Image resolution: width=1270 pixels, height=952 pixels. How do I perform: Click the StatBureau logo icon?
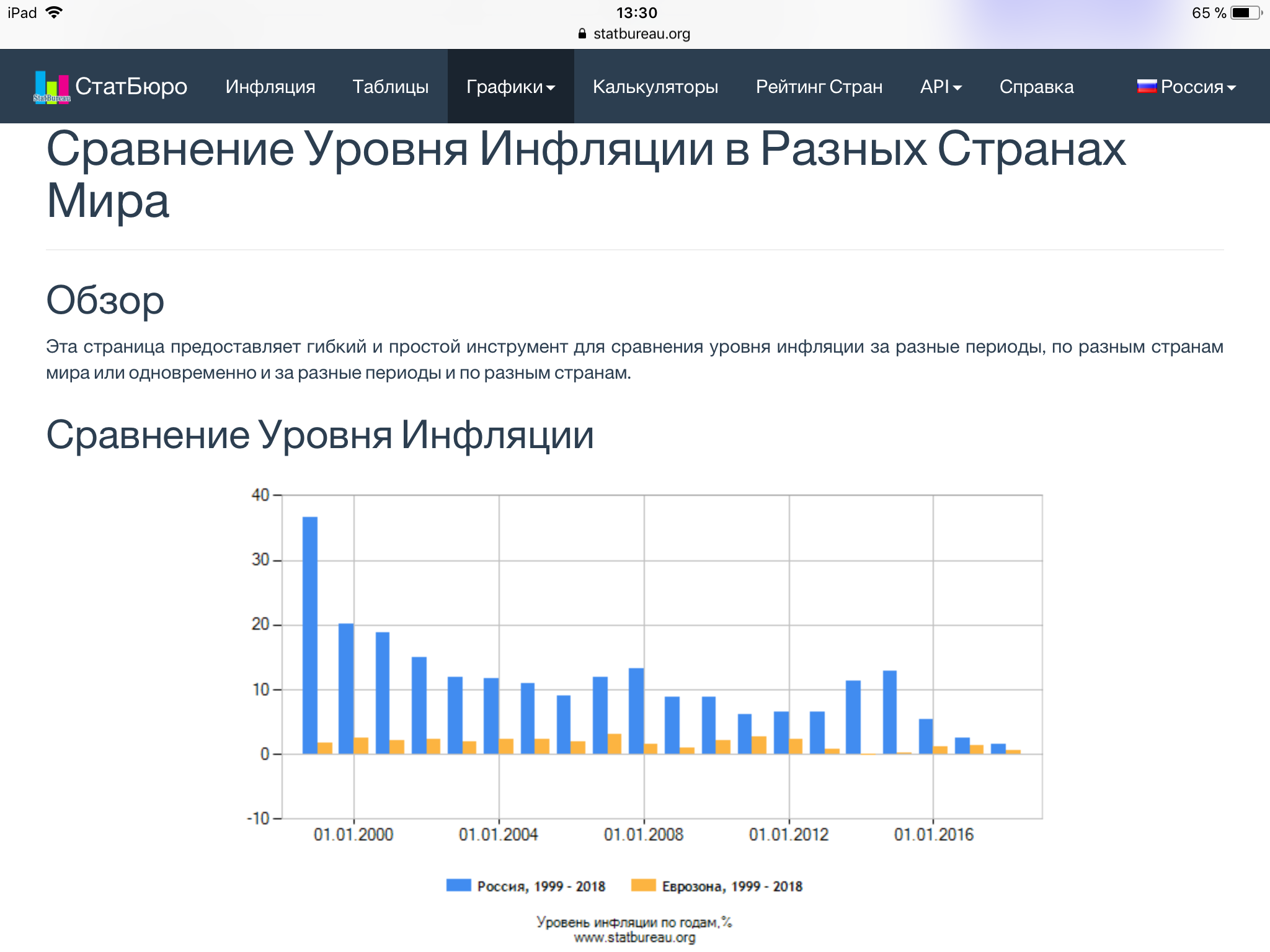pos(51,86)
